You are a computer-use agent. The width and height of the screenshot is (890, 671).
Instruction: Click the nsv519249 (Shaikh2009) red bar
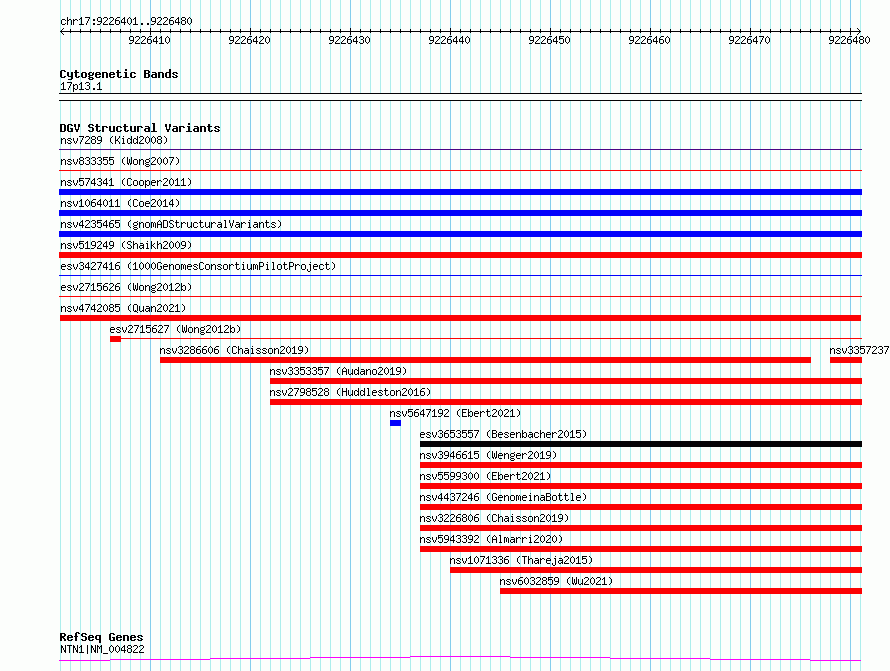click(x=460, y=255)
